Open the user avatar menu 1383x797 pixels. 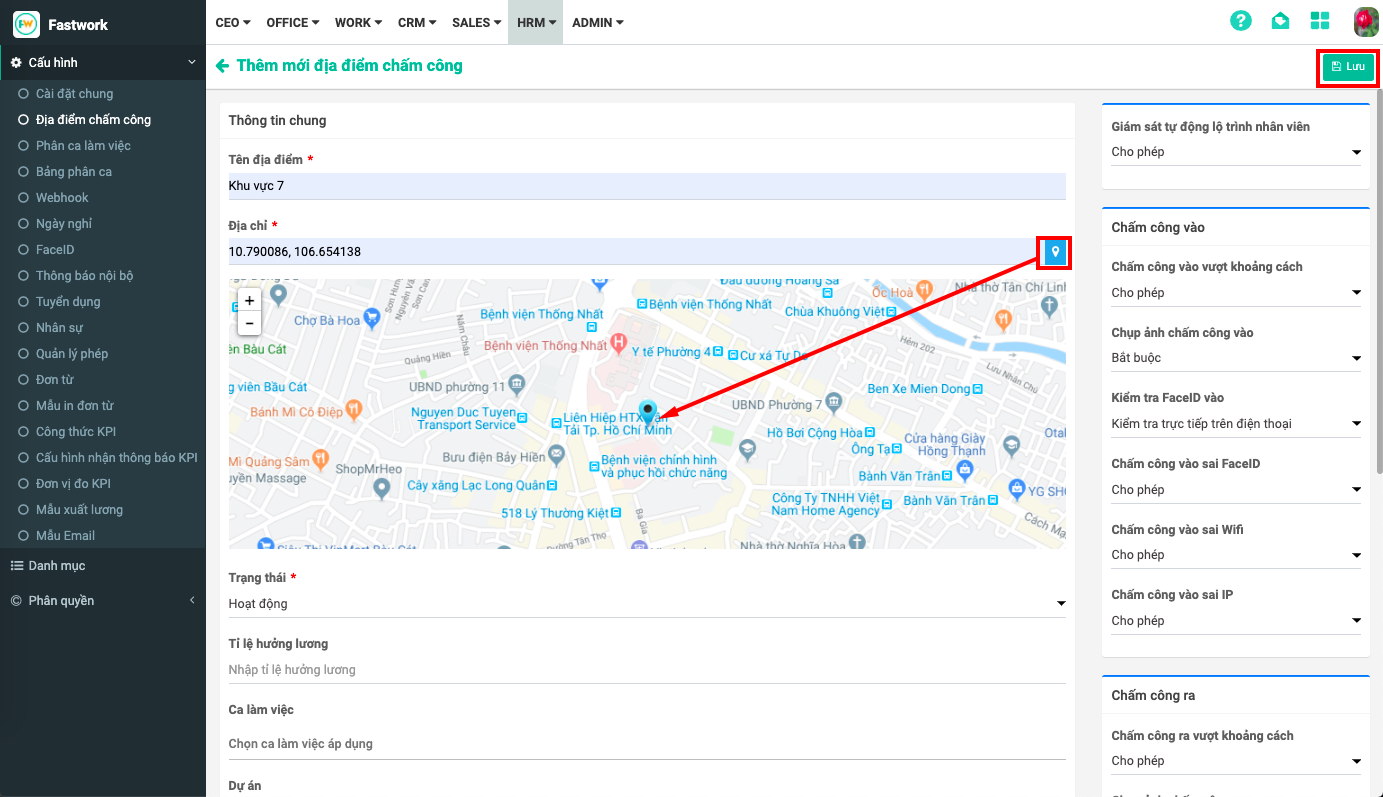pyautogui.click(x=1366, y=21)
